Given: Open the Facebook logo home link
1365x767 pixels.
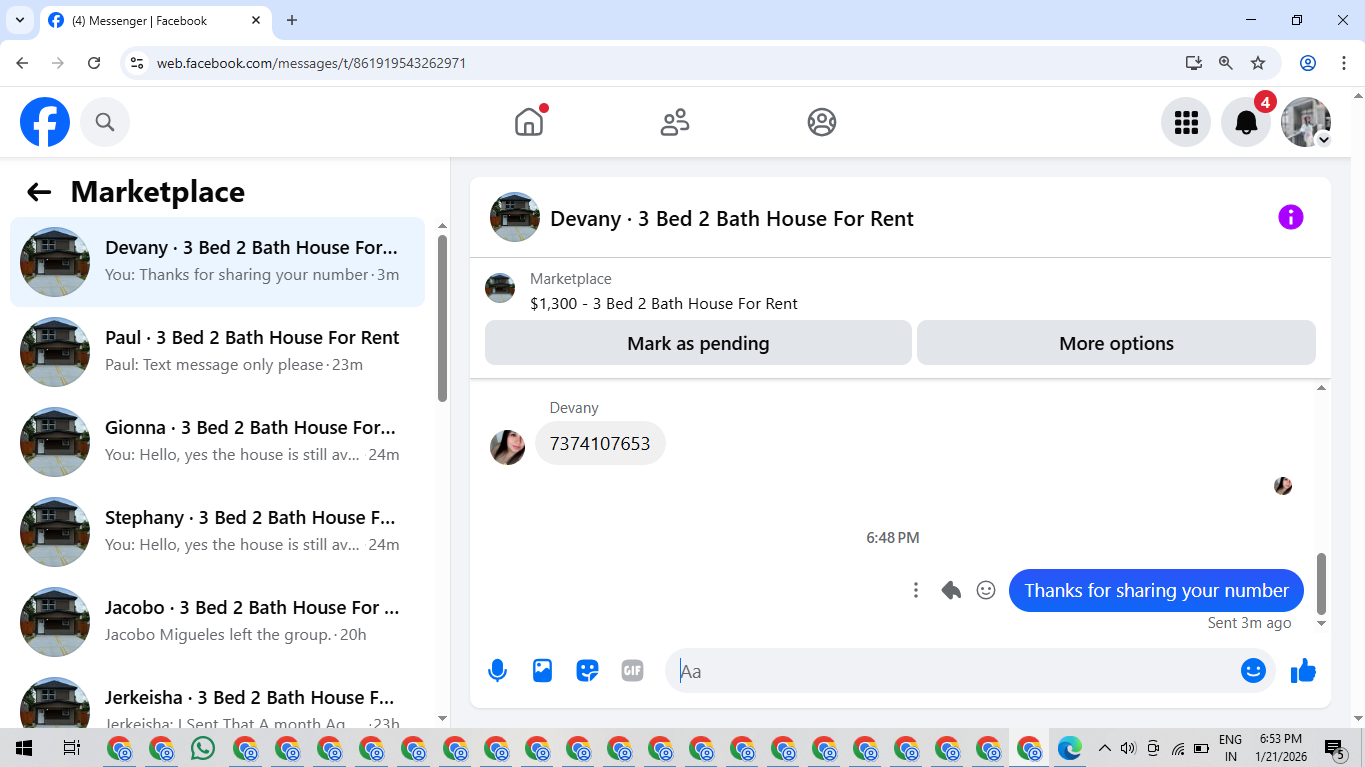Looking at the screenshot, I should (x=45, y=122).
